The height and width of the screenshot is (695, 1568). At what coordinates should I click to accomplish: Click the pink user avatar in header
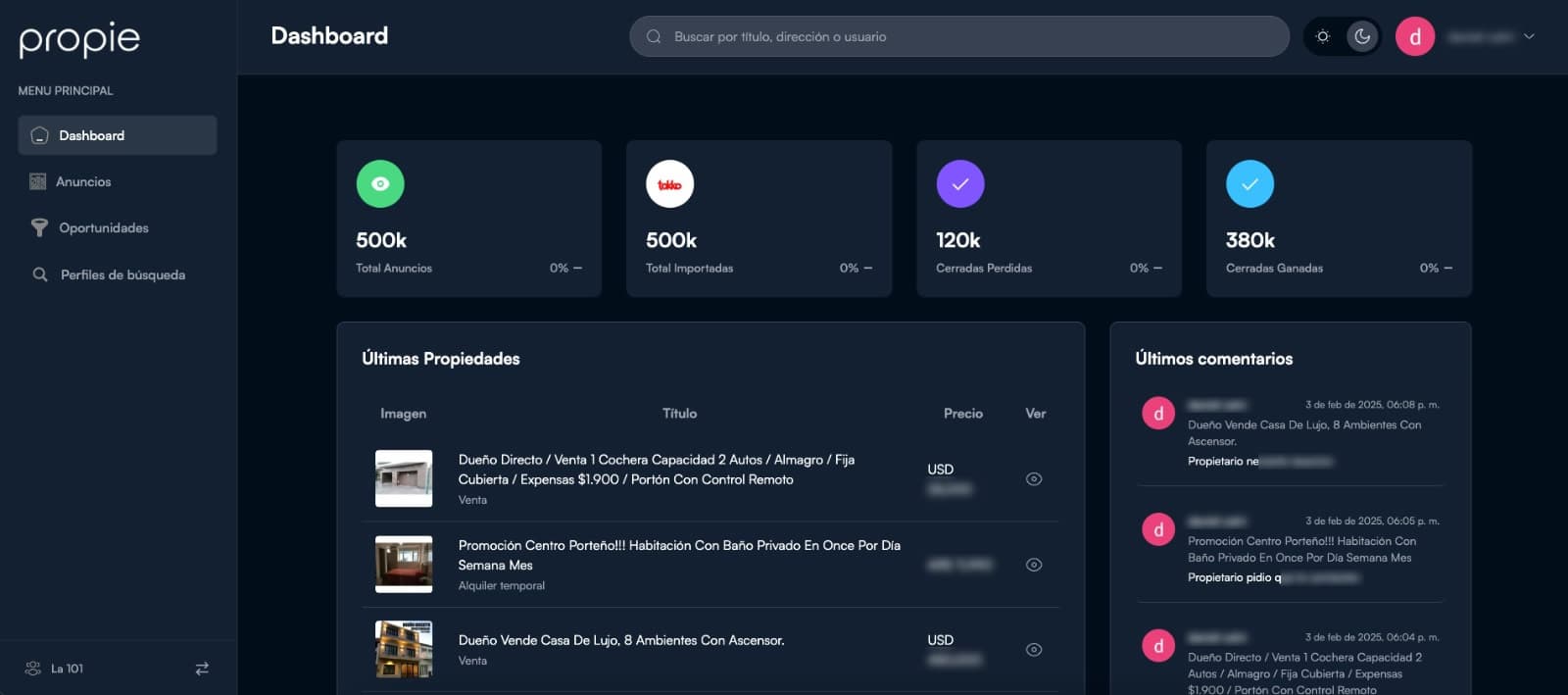pos(1415,36)
